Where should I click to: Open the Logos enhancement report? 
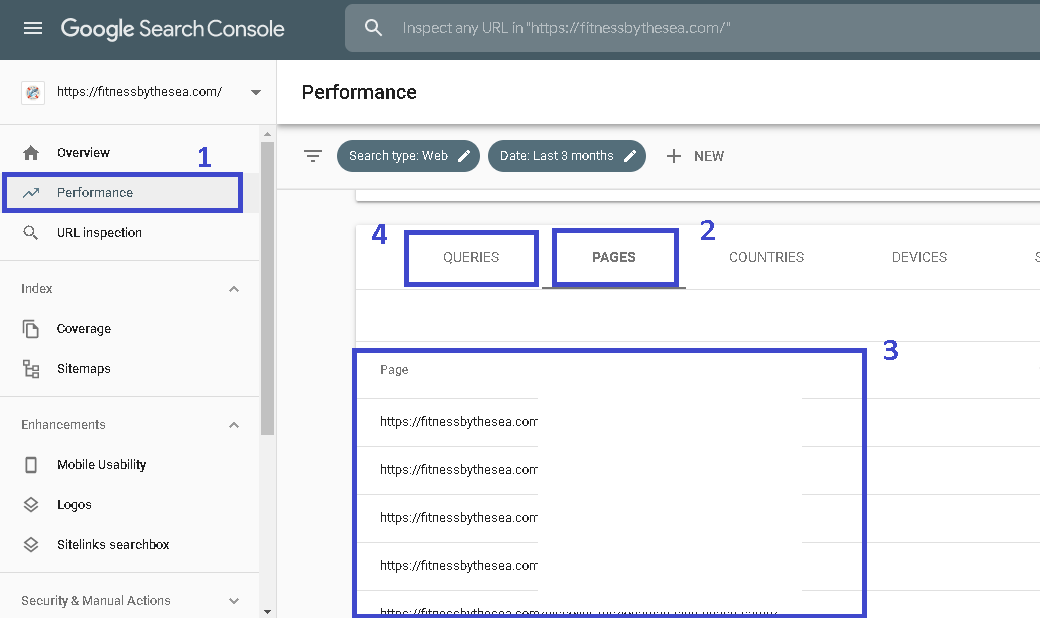tap(74, 505)
